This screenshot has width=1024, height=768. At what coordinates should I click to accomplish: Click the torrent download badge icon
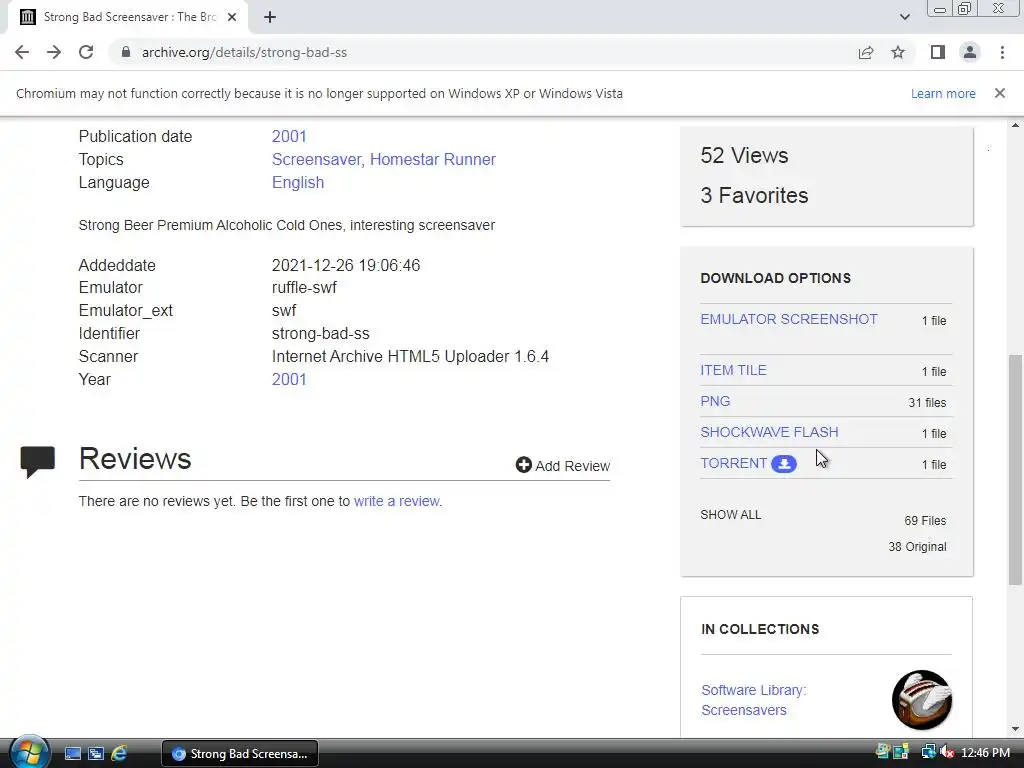(784, 464)
